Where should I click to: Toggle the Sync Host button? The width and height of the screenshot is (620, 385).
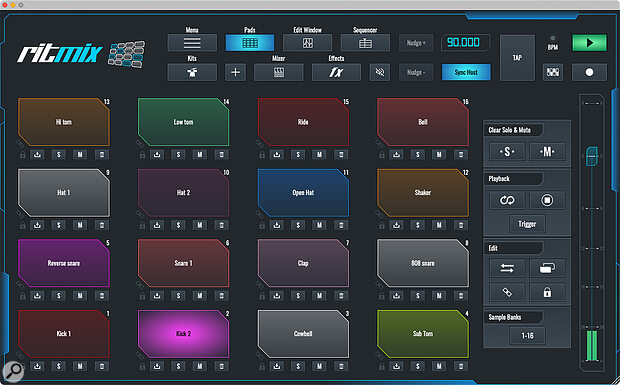(x=466, y=72)
